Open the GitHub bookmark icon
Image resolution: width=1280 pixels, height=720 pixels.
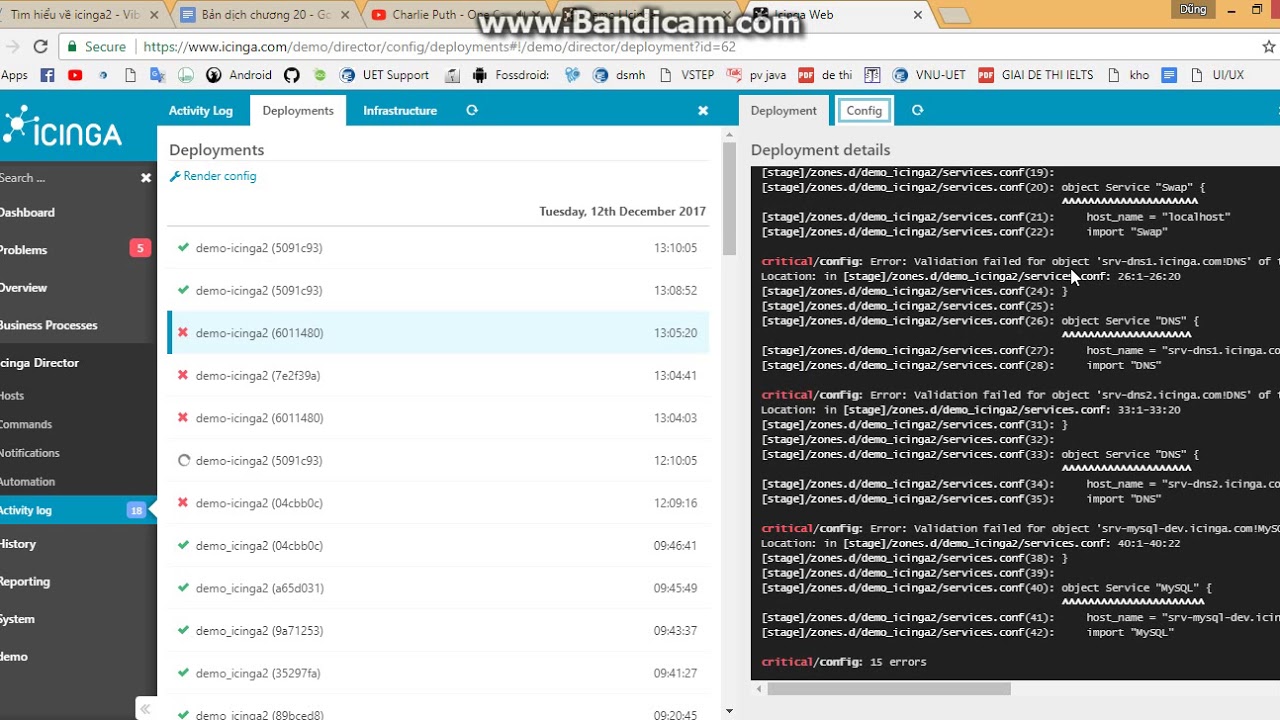(292, 75)
